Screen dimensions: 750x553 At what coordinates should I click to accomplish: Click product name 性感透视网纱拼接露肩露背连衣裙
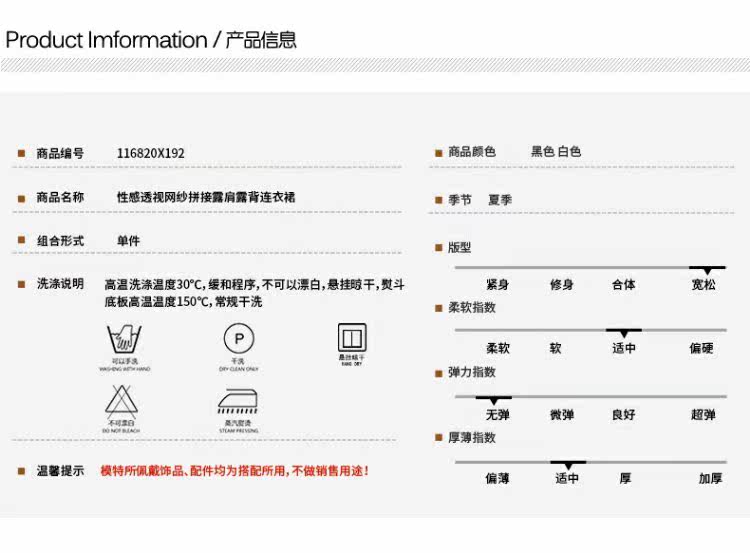click(x=206, y=197)
